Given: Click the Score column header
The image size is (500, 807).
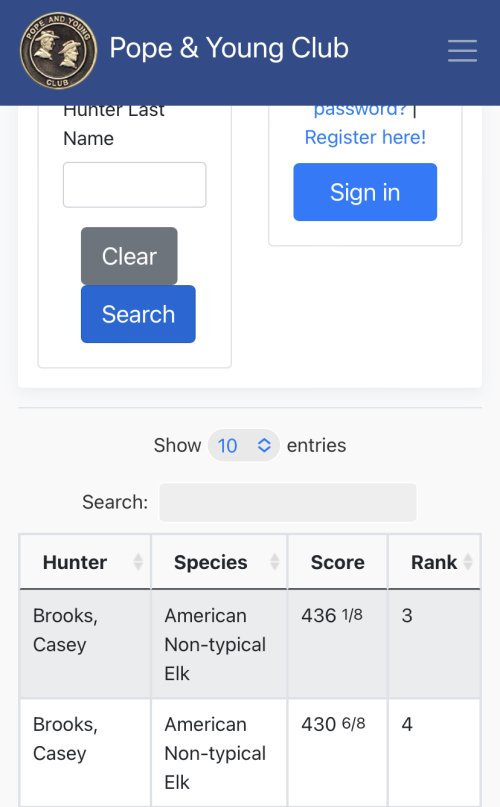Looking at the screenshot, I should [338, 562].
